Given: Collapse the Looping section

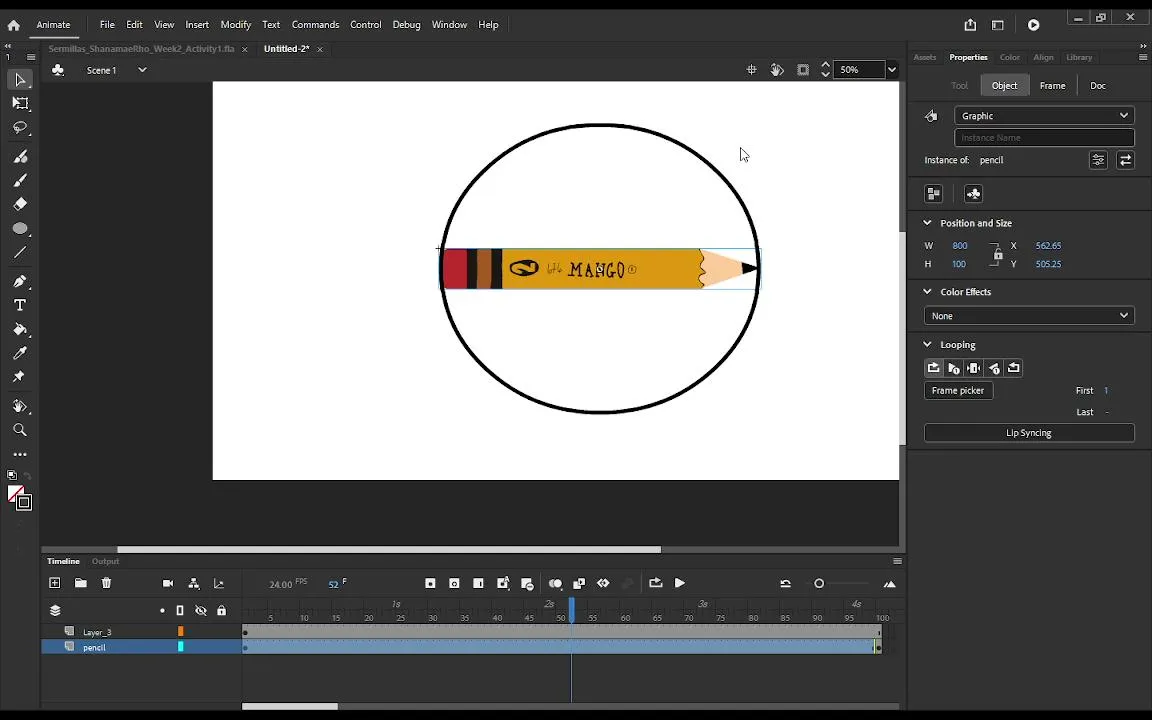Looking at the screenshot, I should 927,345.
